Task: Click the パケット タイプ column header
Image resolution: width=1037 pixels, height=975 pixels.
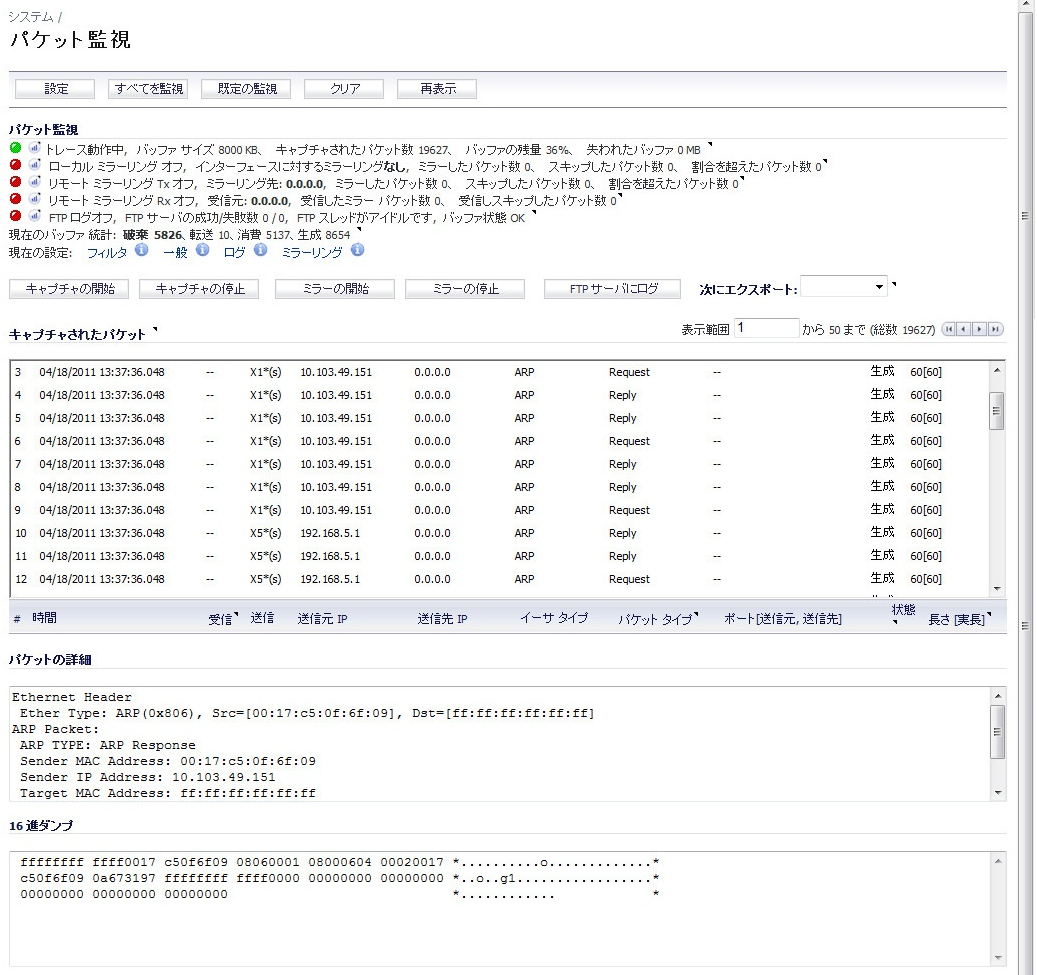Action: coord(655,619)
